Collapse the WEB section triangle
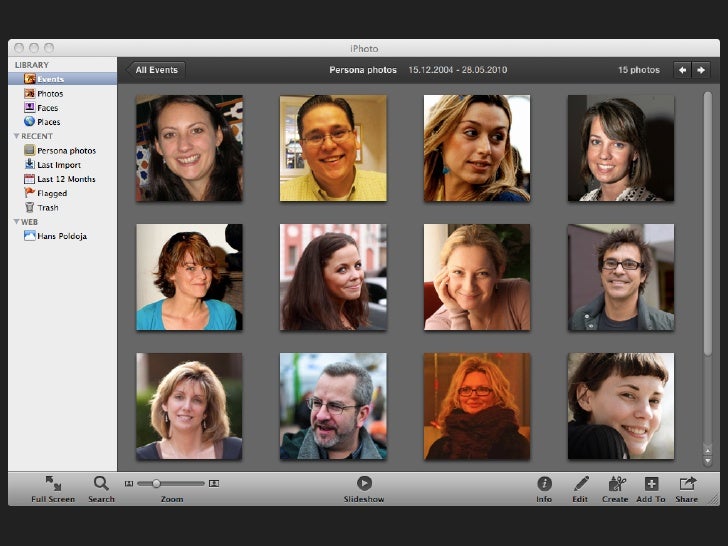Screen dimensions: 728x546 (x=17, y=222)
